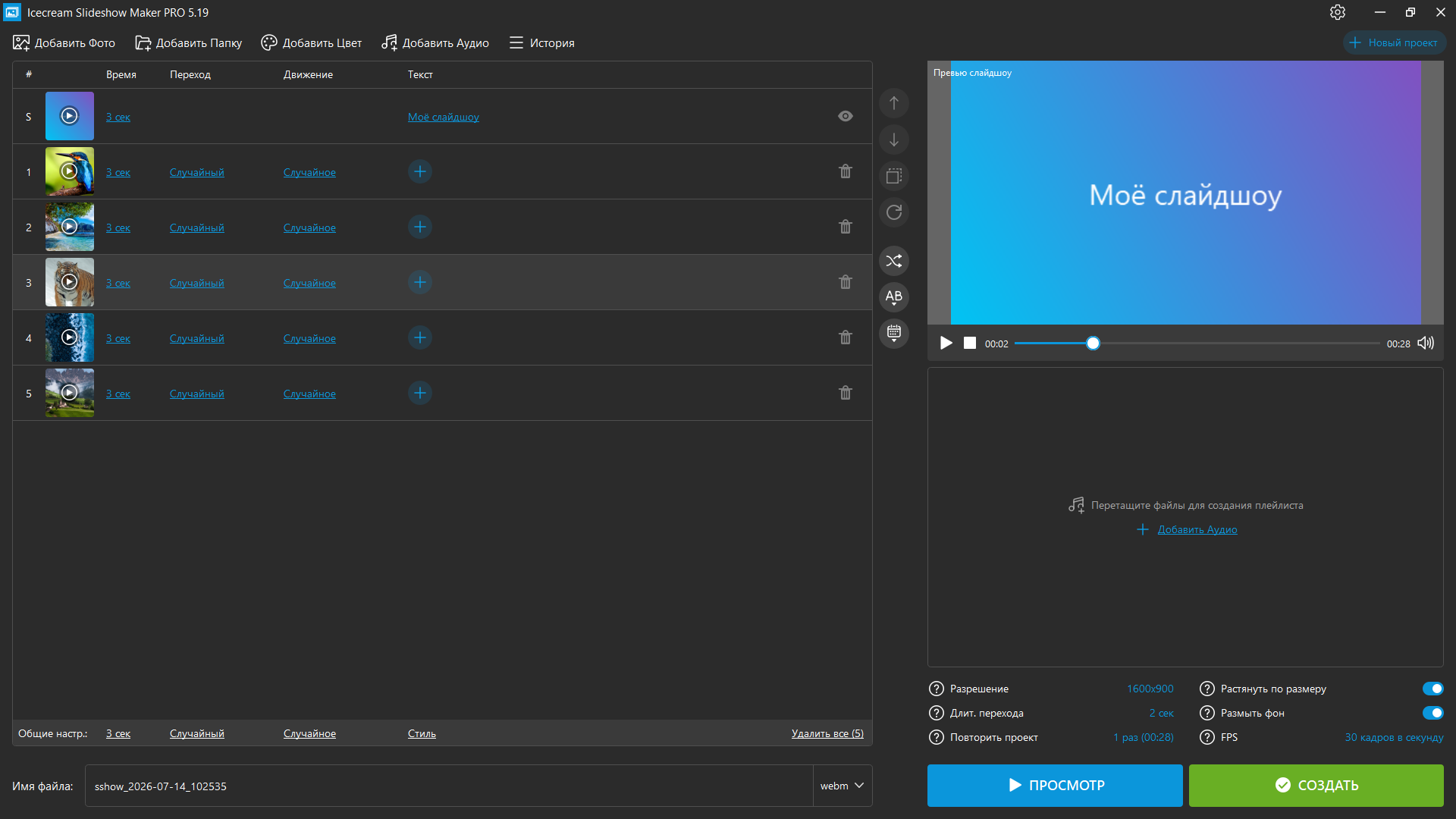Screen dimensions: 1456x819
Task: Click Добавить Фото toolbar button
Action: click(x=64, y=42)
